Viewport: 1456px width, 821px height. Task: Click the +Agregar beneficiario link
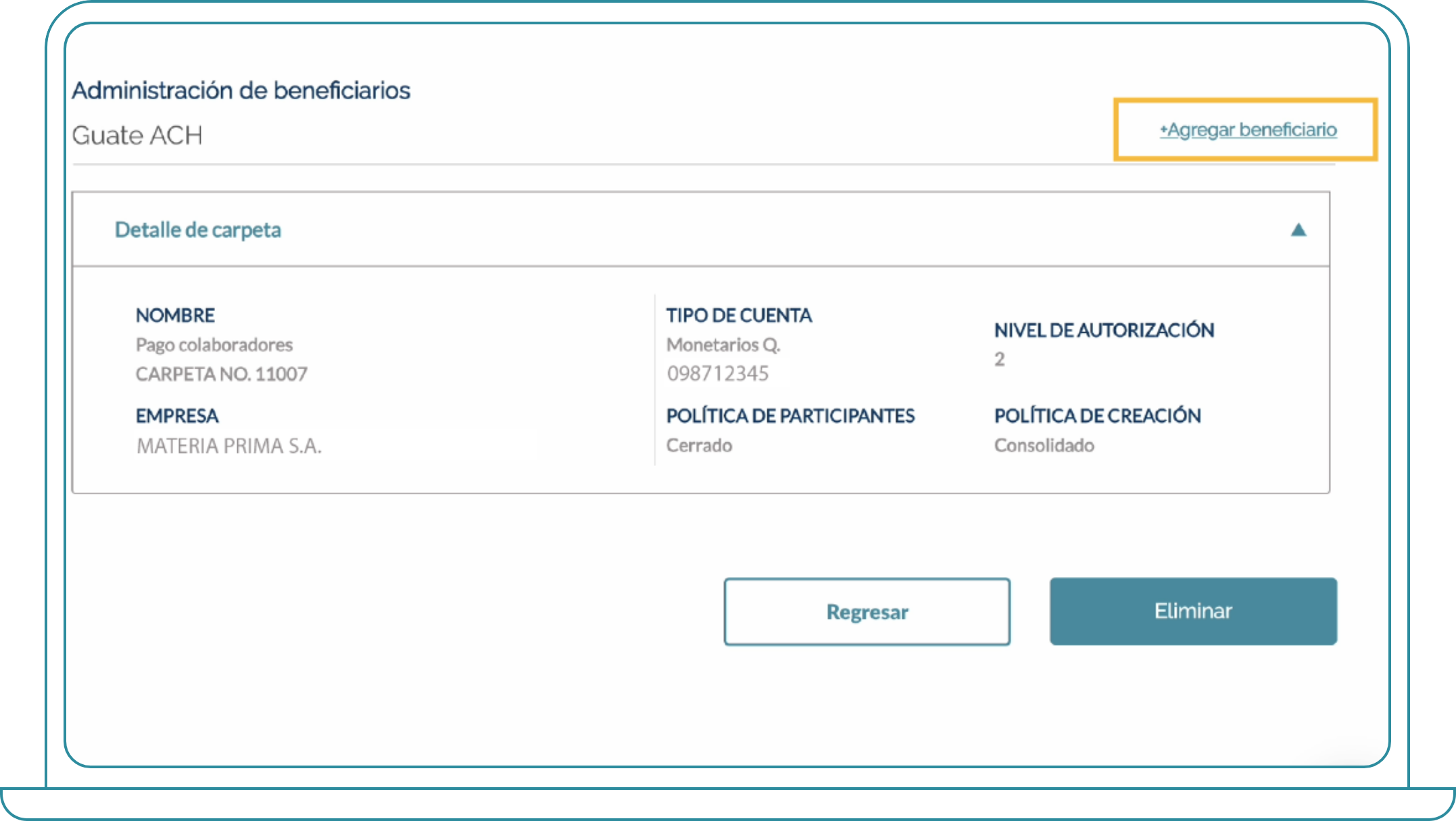coord(1248,129)
